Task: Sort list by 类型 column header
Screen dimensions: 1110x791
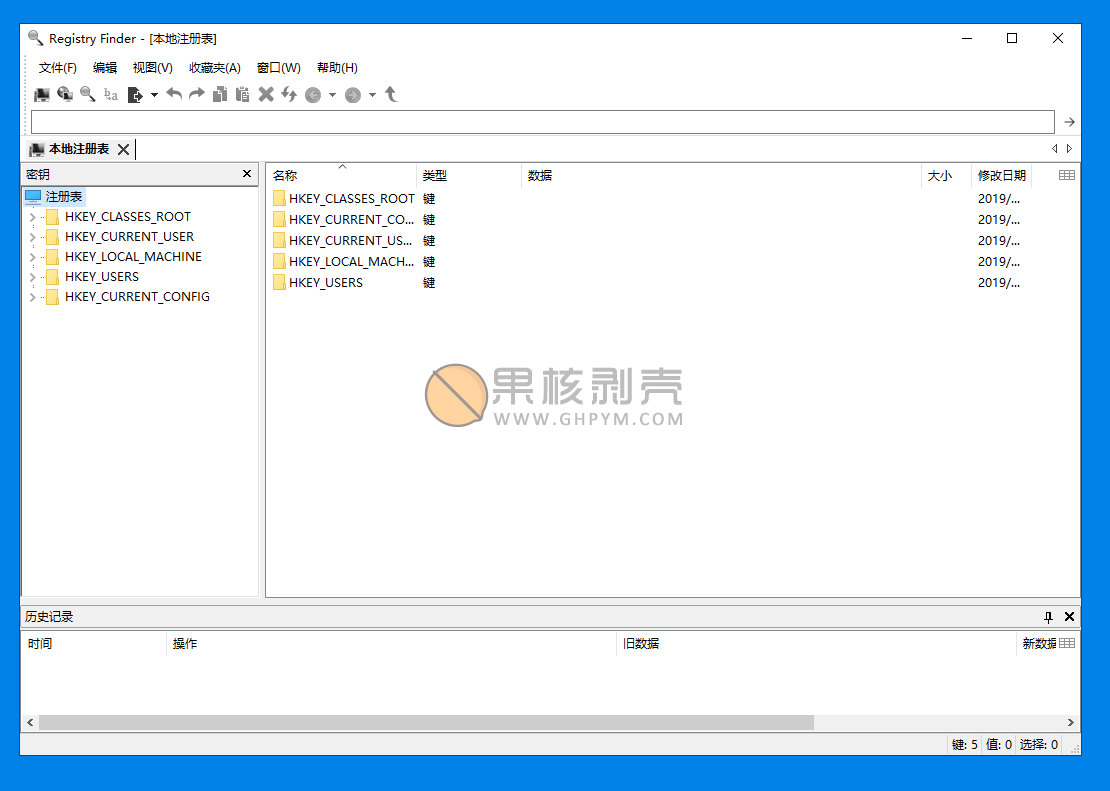Action: coord(469,175)
